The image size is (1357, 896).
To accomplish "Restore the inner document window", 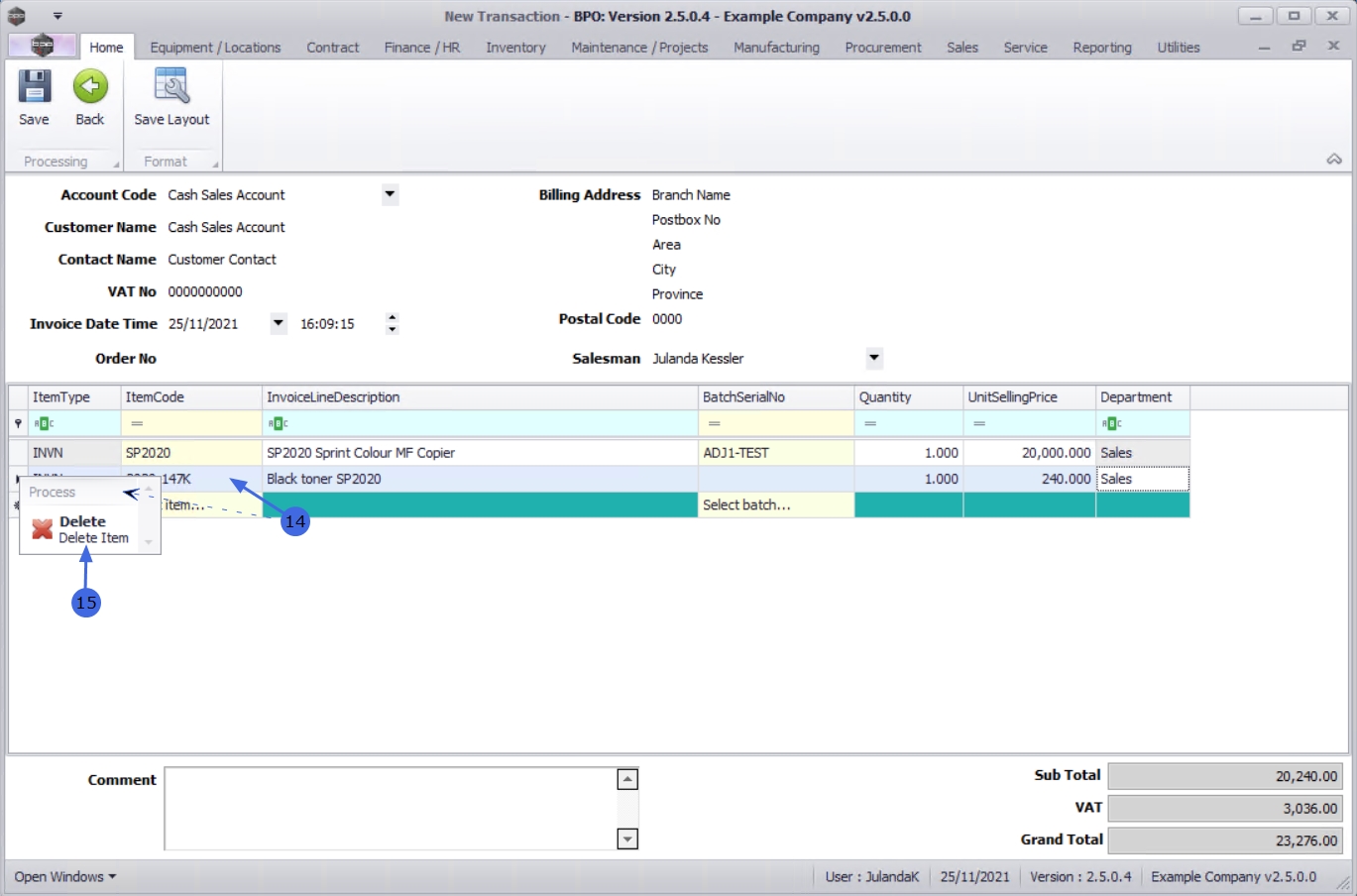I will (1299, 47).
